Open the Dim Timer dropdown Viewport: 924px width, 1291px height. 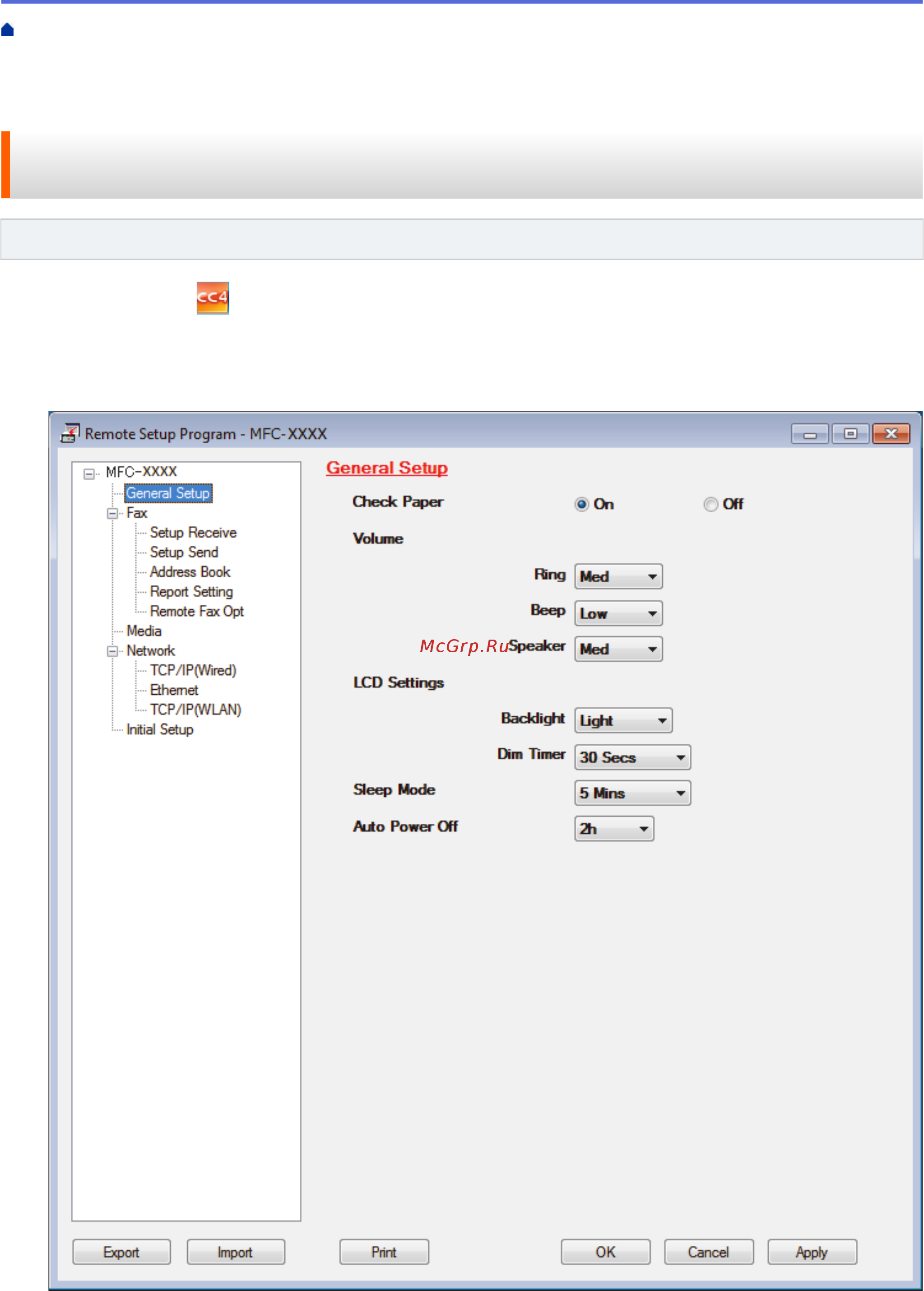tap(632, 757)
